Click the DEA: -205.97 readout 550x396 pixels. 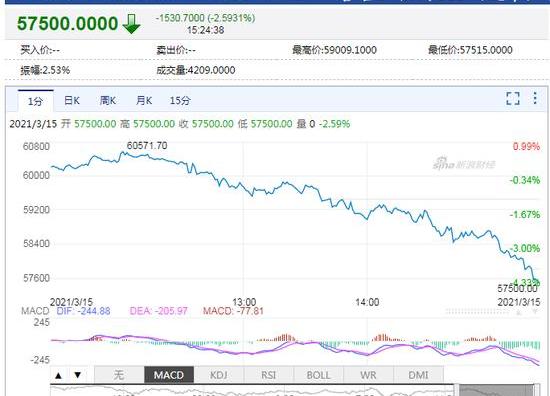coord(159,311)
